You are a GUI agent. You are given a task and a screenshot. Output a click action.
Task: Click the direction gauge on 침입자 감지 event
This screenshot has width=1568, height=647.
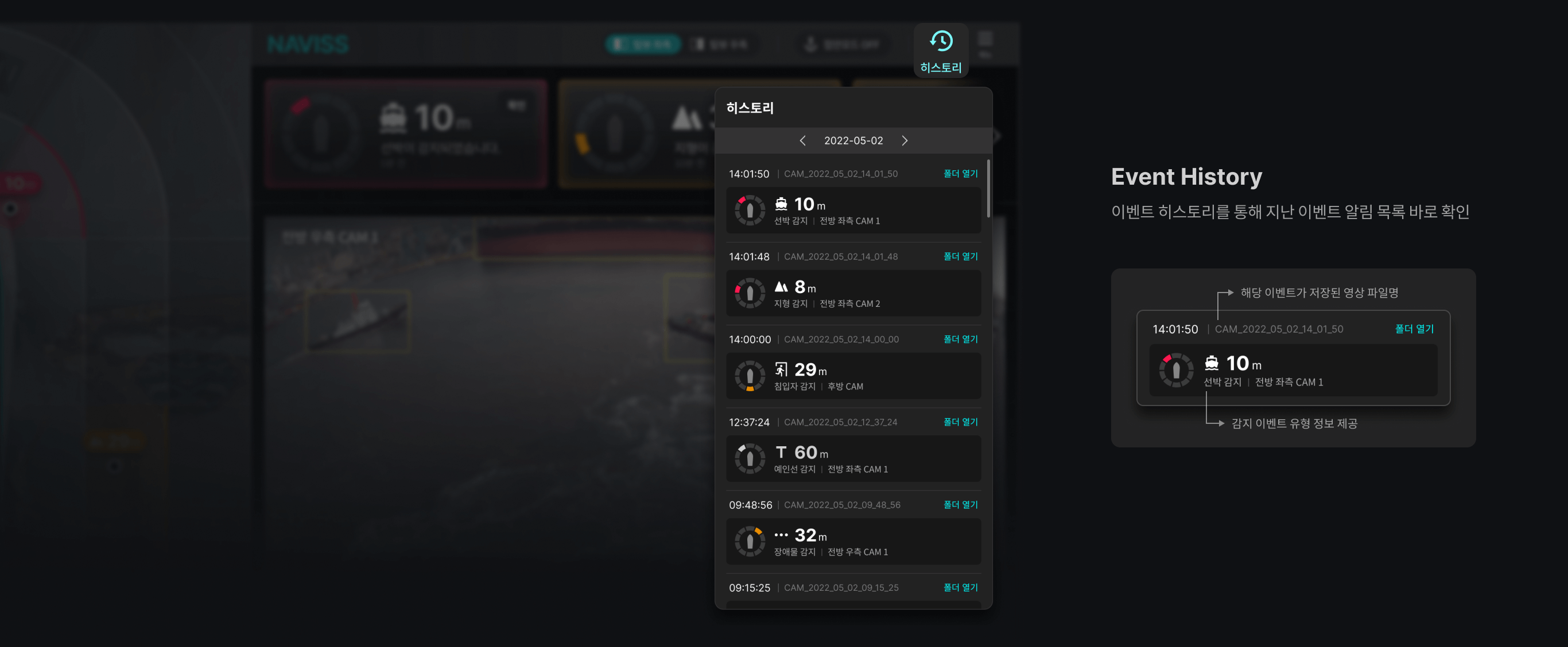(x=750, y=376)
